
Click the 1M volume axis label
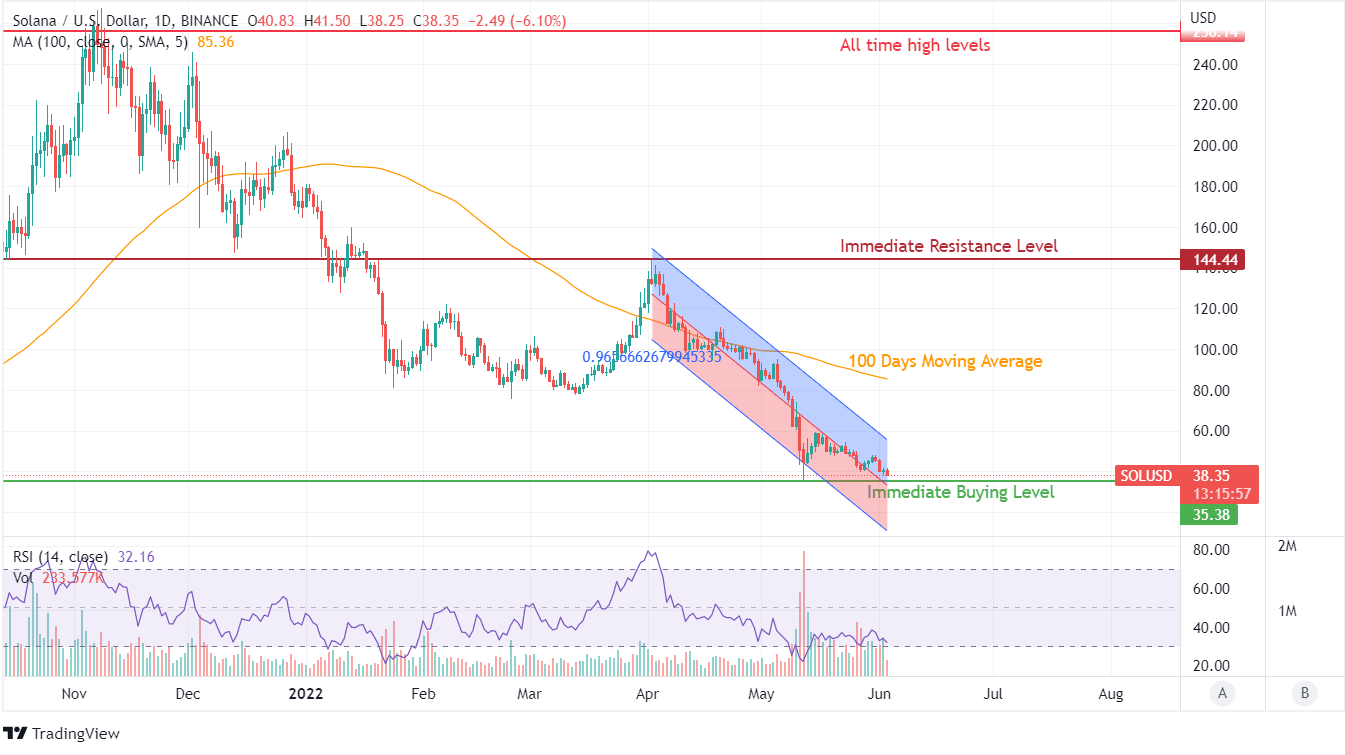[x=1287, y=611]
